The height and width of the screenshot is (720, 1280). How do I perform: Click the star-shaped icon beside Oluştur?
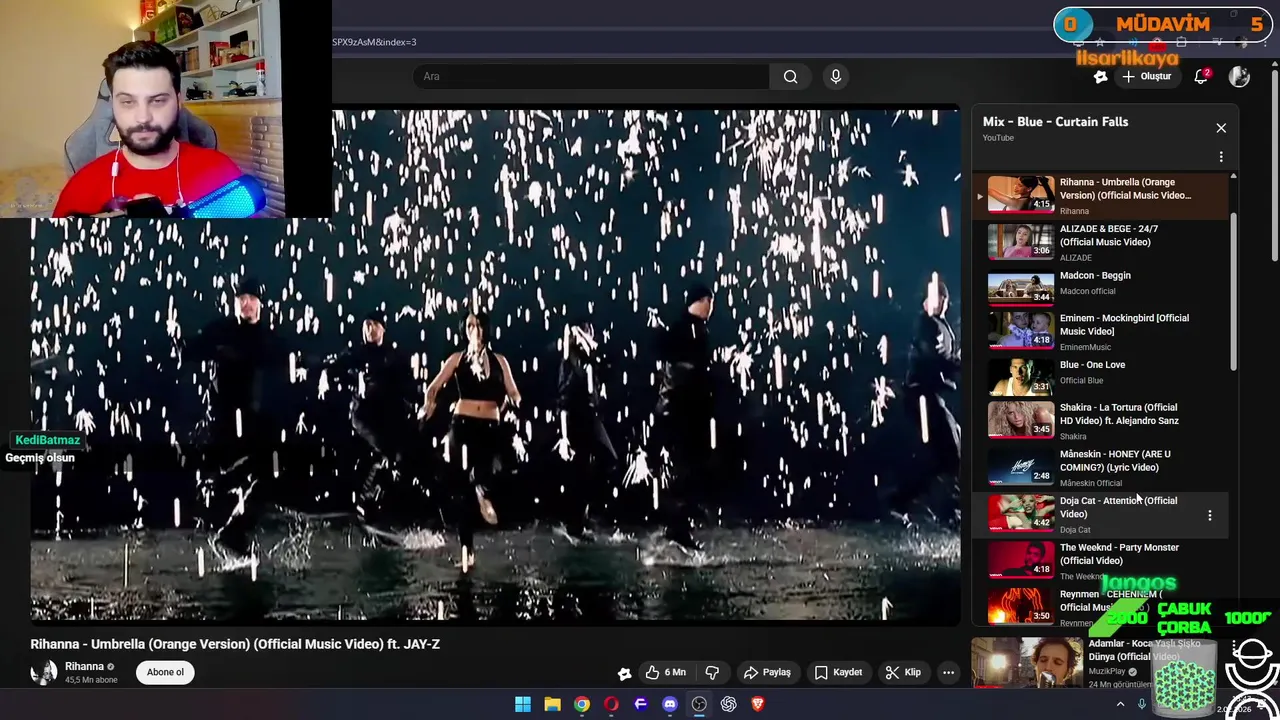pyautogui.click(x=1100, y=77)
